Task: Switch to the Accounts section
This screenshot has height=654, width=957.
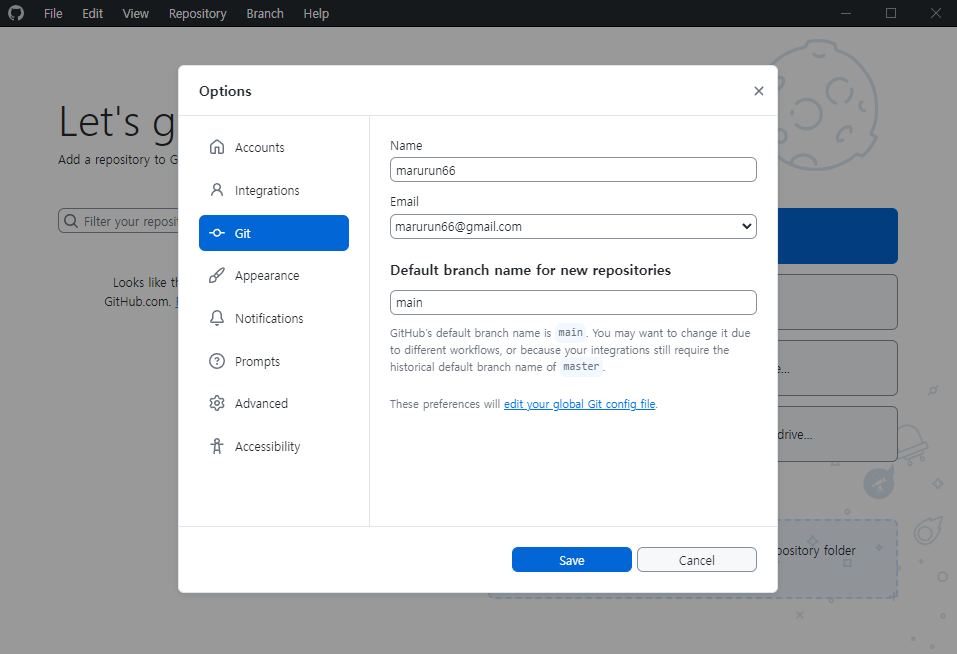Action: 273,147
